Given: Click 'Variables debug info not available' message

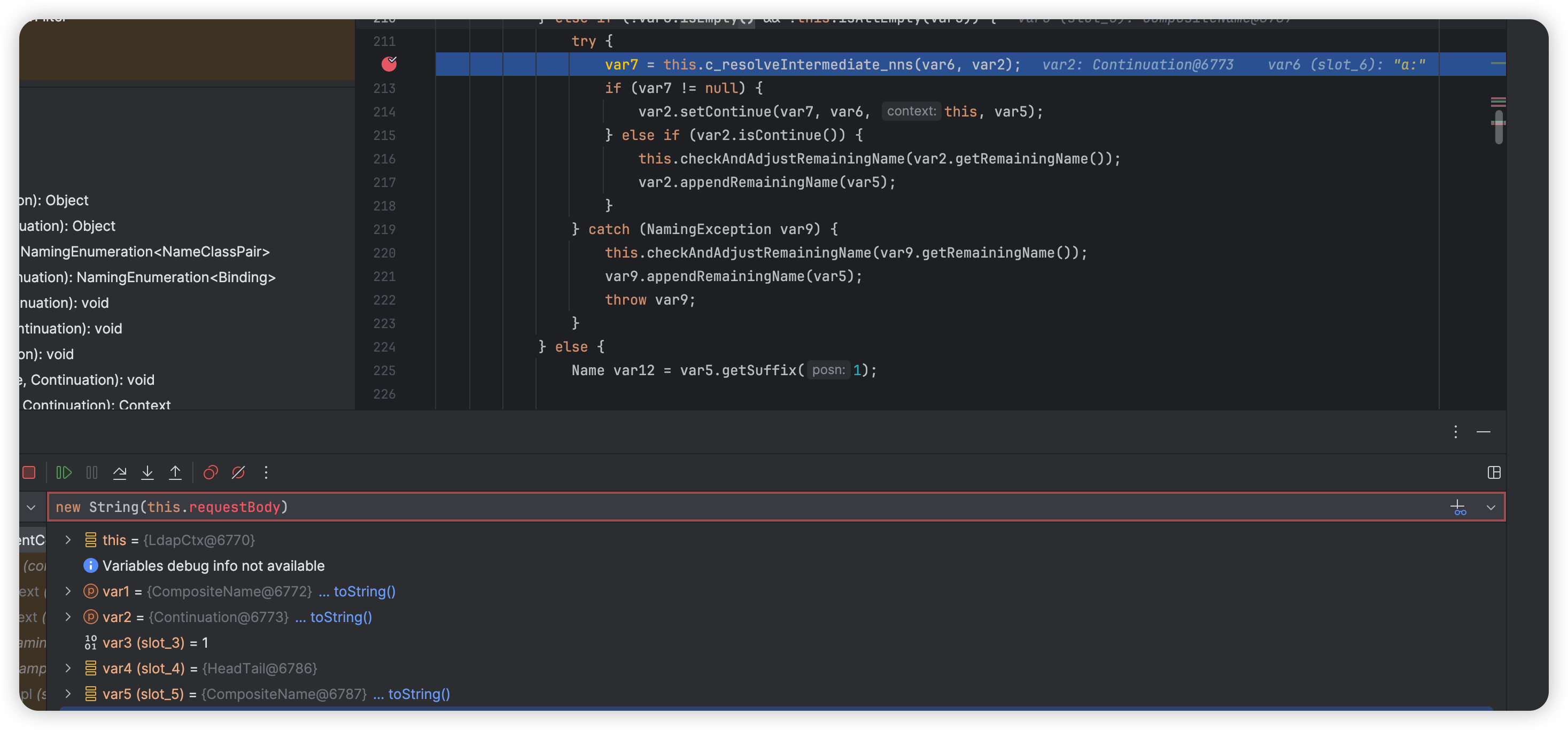Looking at the screenshot, I should pos(213,565).
